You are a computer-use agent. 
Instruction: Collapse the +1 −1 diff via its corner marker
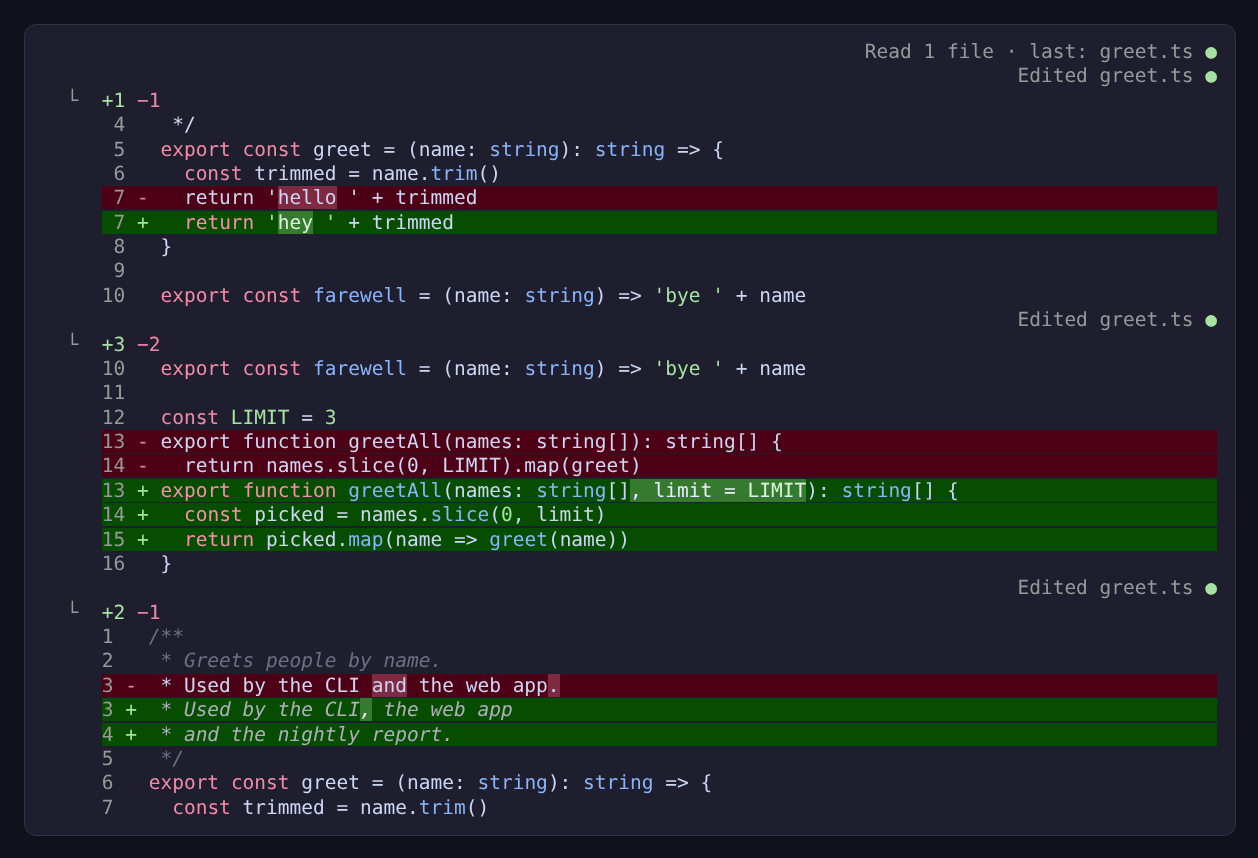74,97
